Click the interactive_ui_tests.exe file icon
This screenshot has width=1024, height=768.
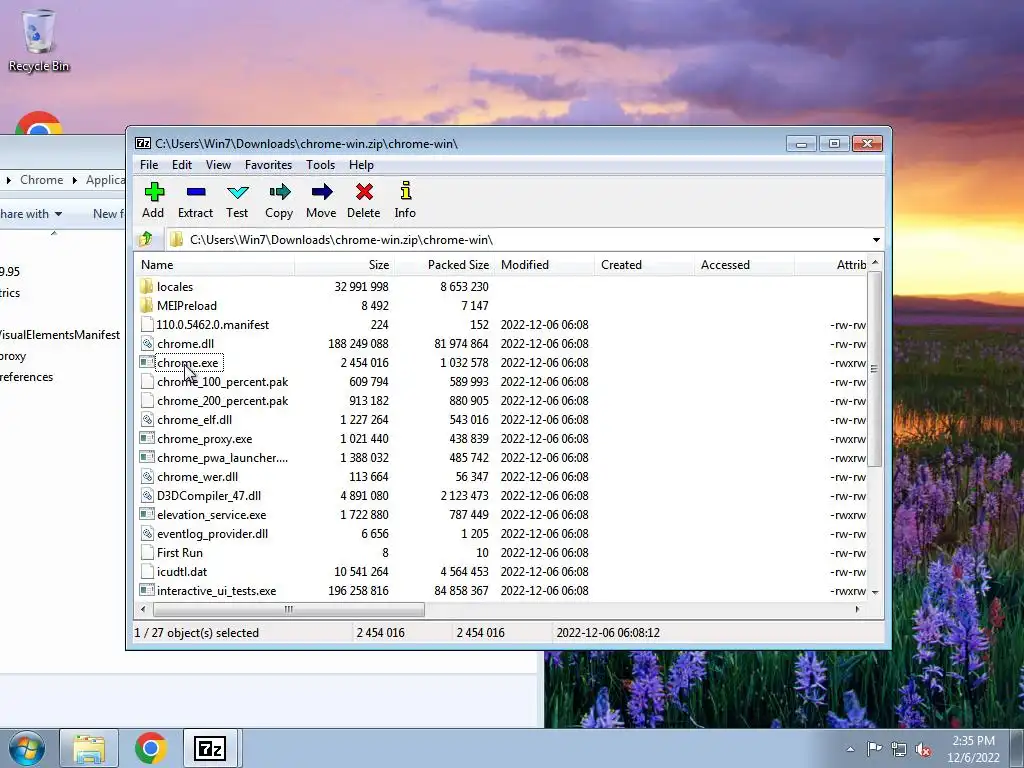147,590
